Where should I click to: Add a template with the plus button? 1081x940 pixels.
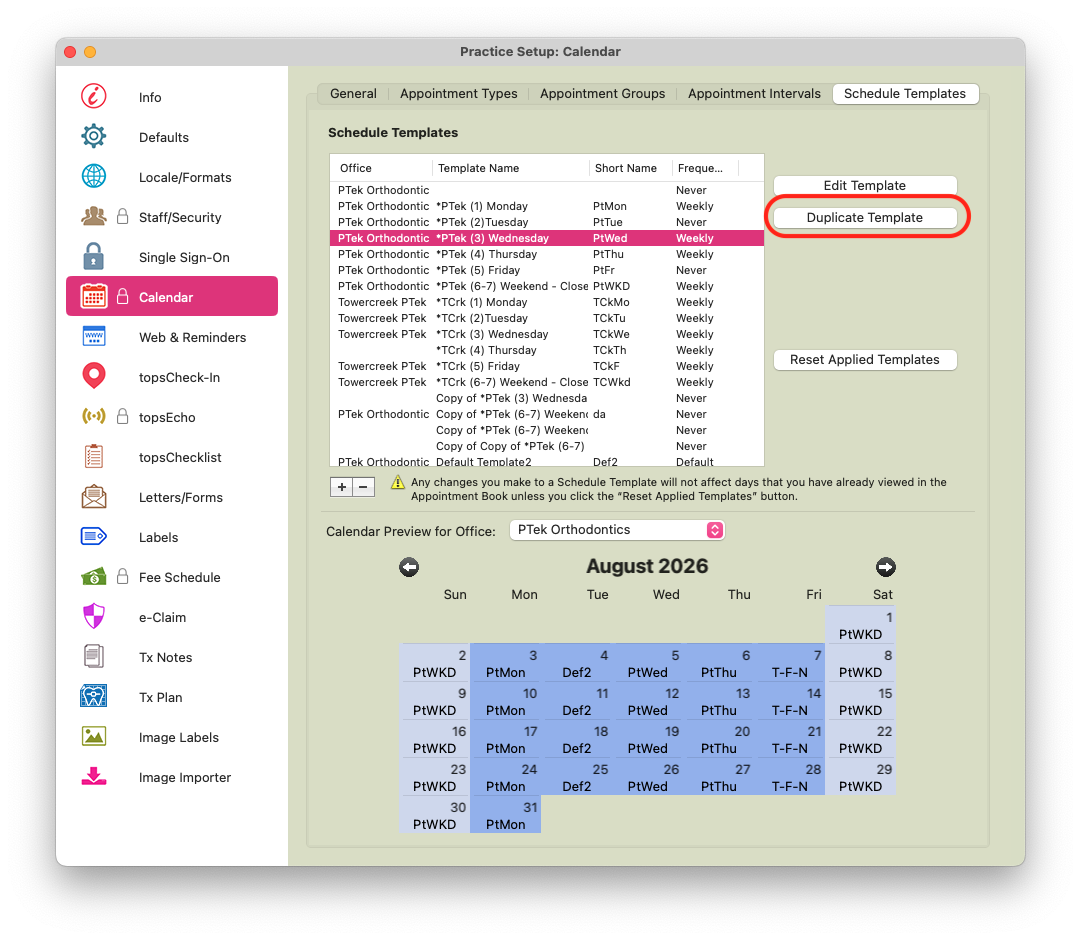[x=341, y=487]
